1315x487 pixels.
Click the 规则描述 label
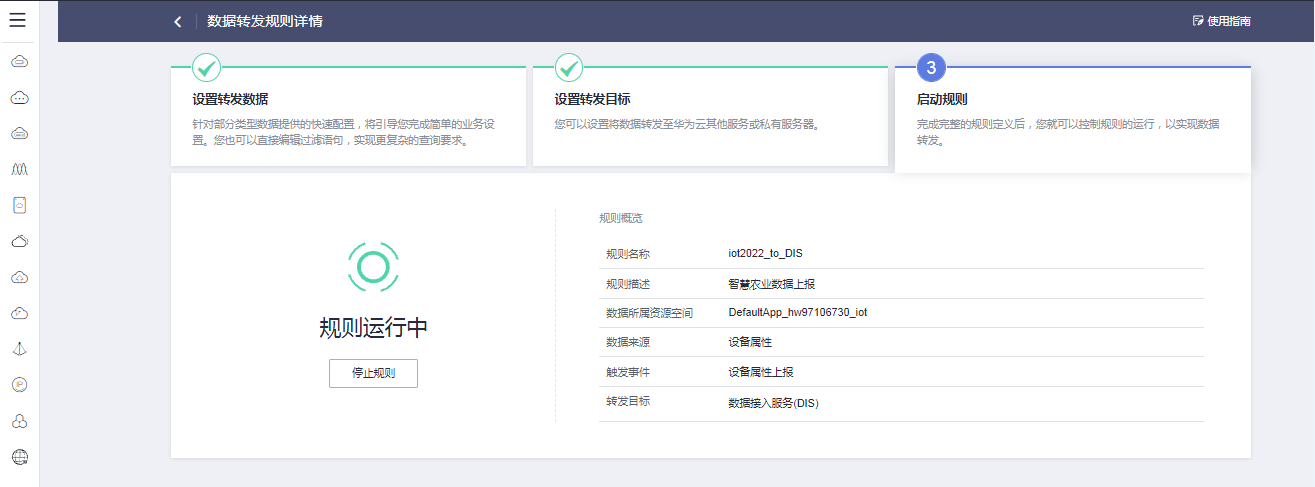(x=628, y=284)
